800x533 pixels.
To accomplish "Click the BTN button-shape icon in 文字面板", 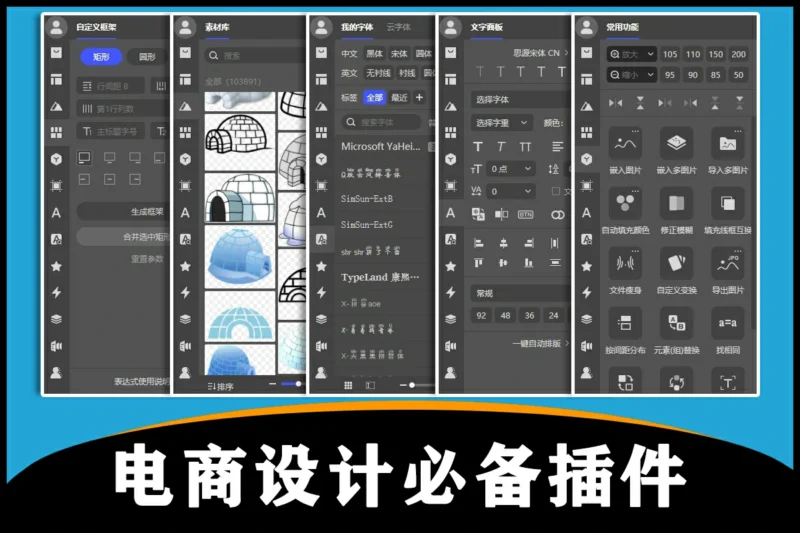I will (x=526, y=215).
